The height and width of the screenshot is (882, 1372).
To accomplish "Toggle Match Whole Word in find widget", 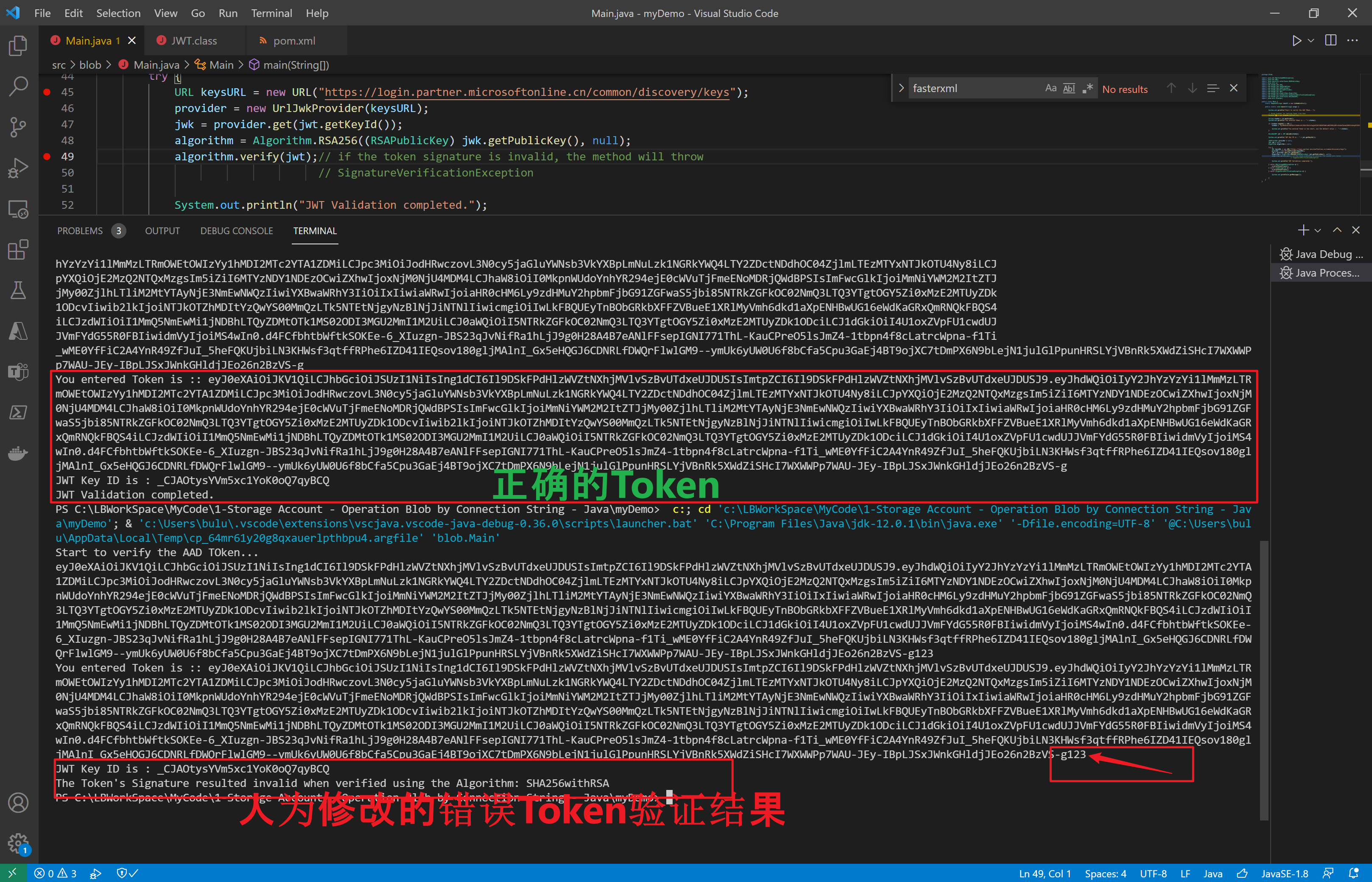I will click(1069, 88).
